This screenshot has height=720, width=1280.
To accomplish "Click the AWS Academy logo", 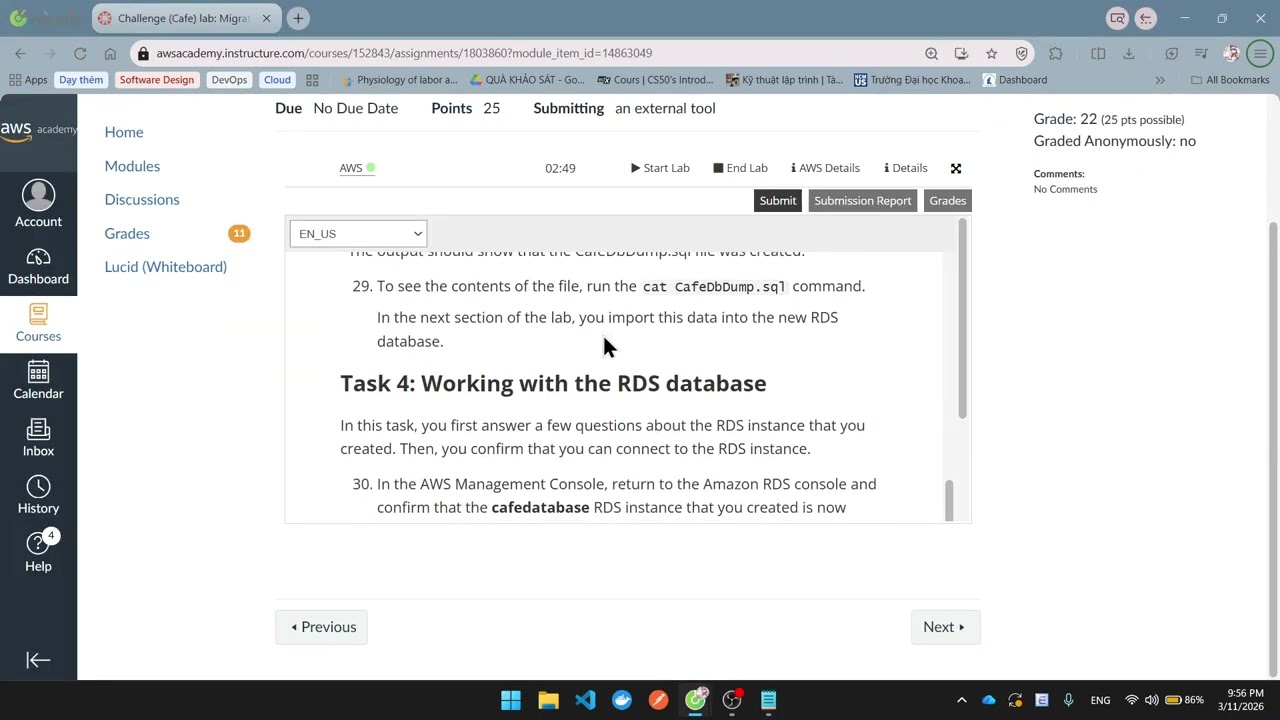I will (38, 130).
